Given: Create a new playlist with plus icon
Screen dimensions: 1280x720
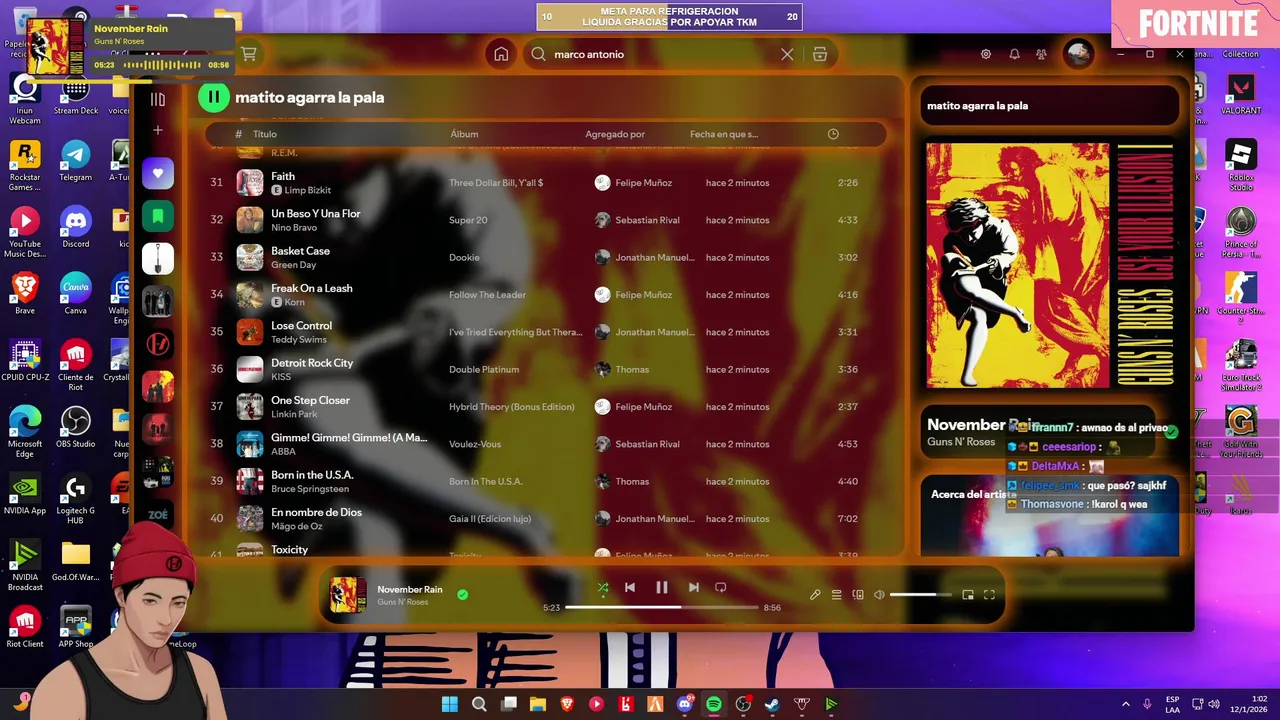Looking at the screenshot, I should click(x=157, y=130).
